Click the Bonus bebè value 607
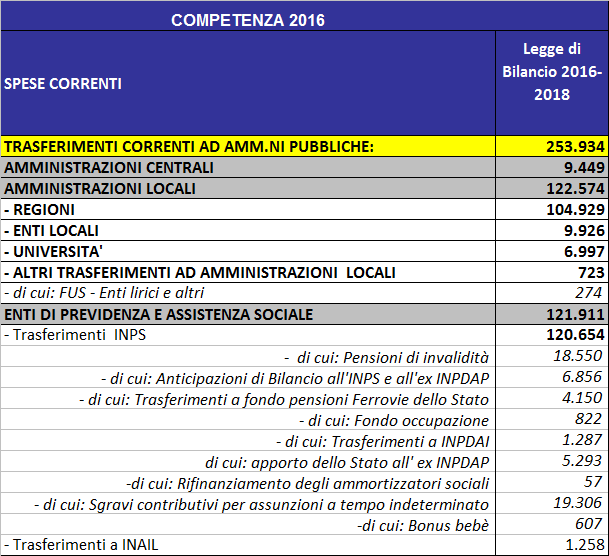This screenshot has width=609, height=556. pyautogui.click(x=591, y=525)
